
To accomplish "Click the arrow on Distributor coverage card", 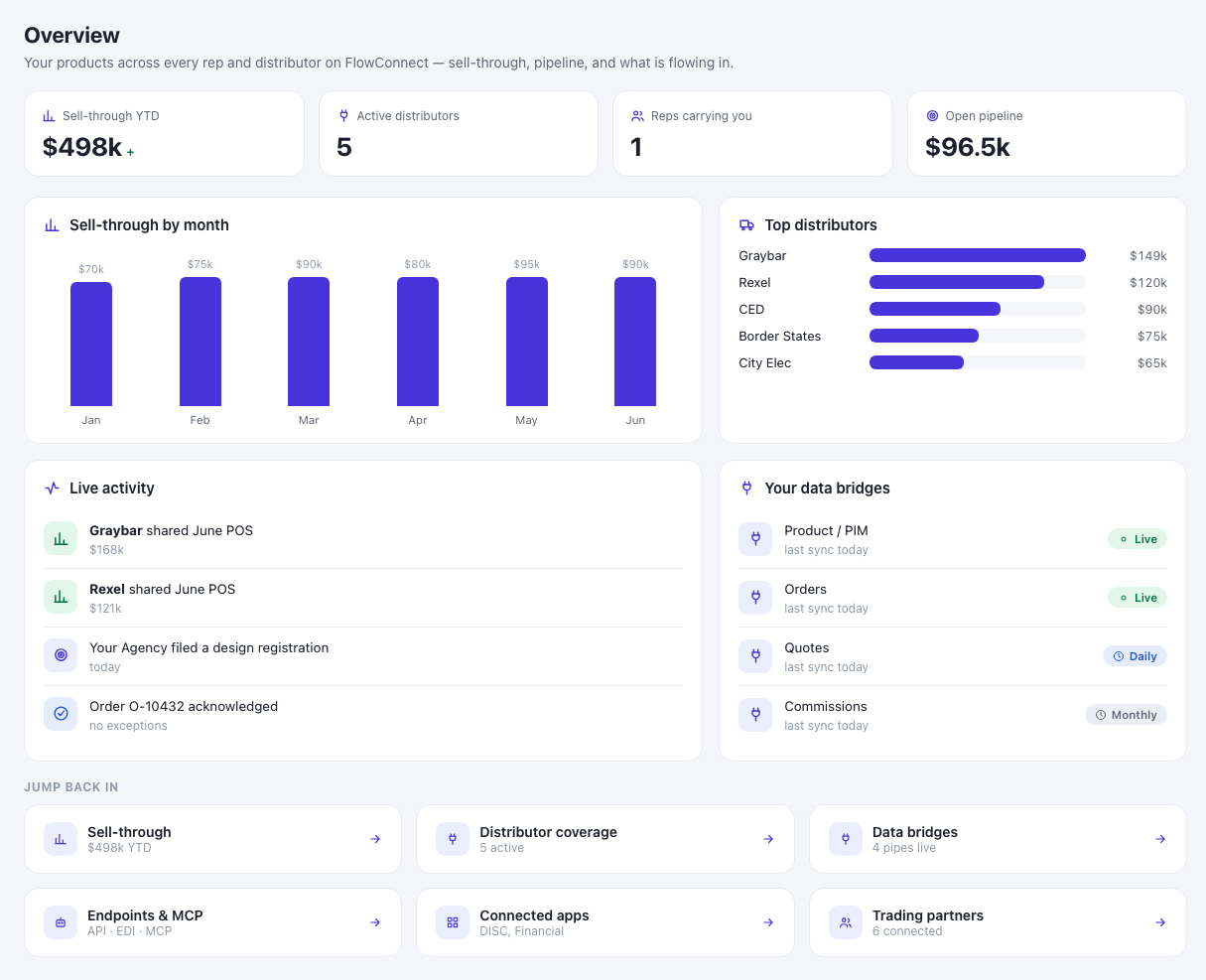I will click(768, 839).
